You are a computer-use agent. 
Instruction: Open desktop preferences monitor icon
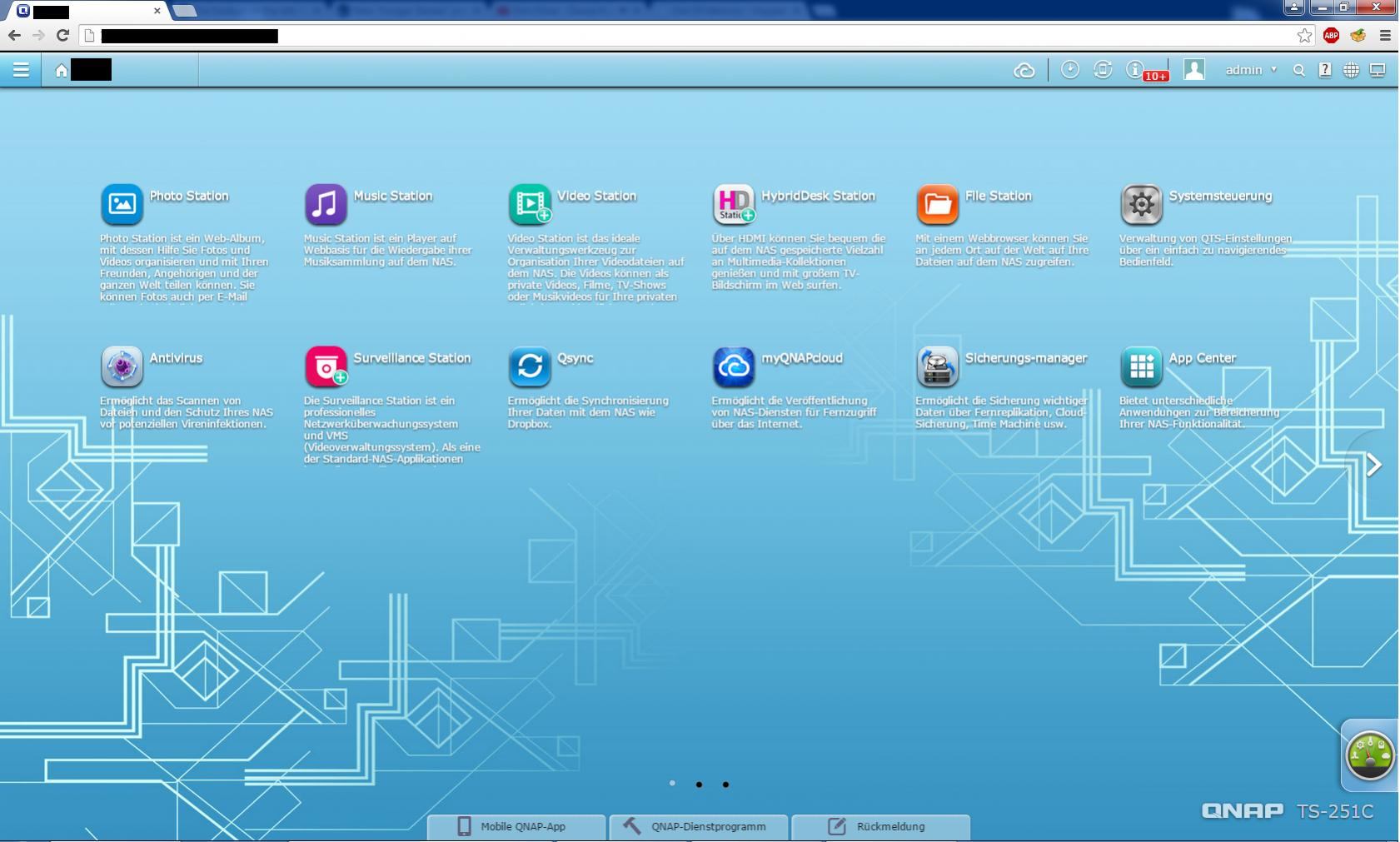tap(1378, 71)
